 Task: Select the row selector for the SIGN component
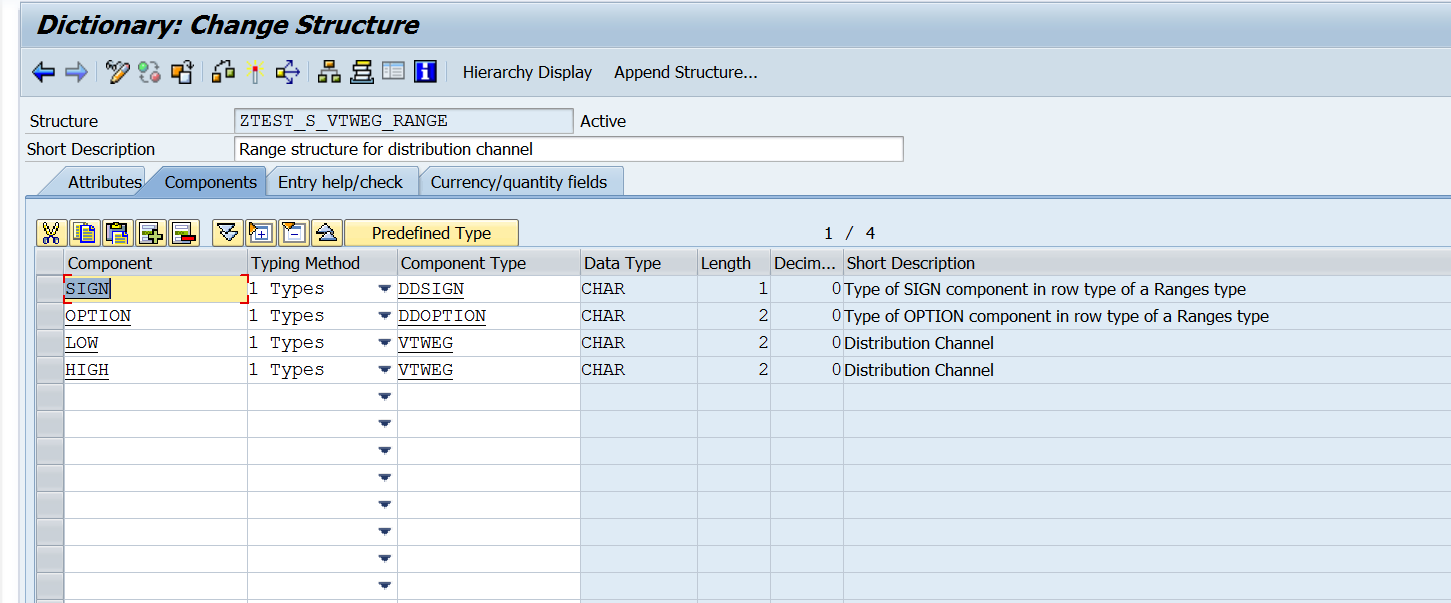coord(50,289)
